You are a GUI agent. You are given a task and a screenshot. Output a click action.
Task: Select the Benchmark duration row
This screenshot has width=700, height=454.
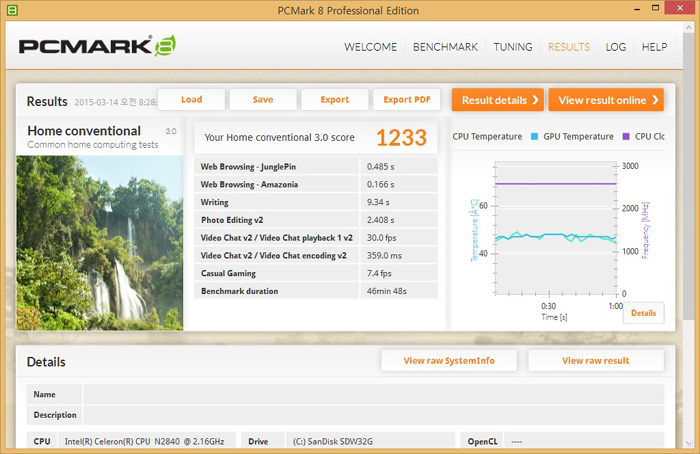[316, 291]
